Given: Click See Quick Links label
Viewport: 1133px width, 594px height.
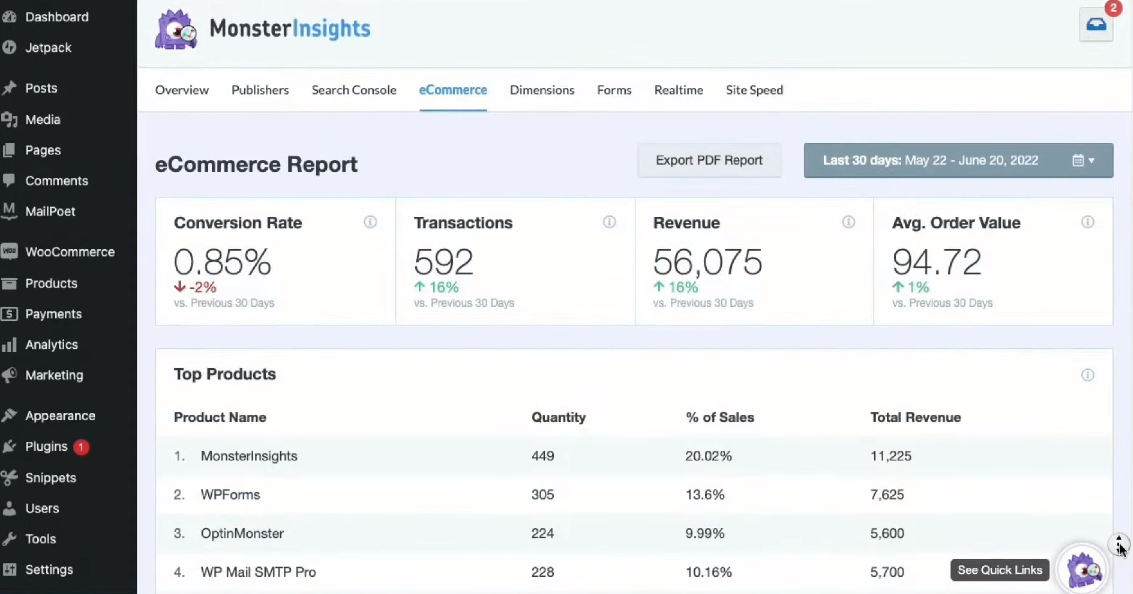Looking at the screenshot, I should [999, 570].
